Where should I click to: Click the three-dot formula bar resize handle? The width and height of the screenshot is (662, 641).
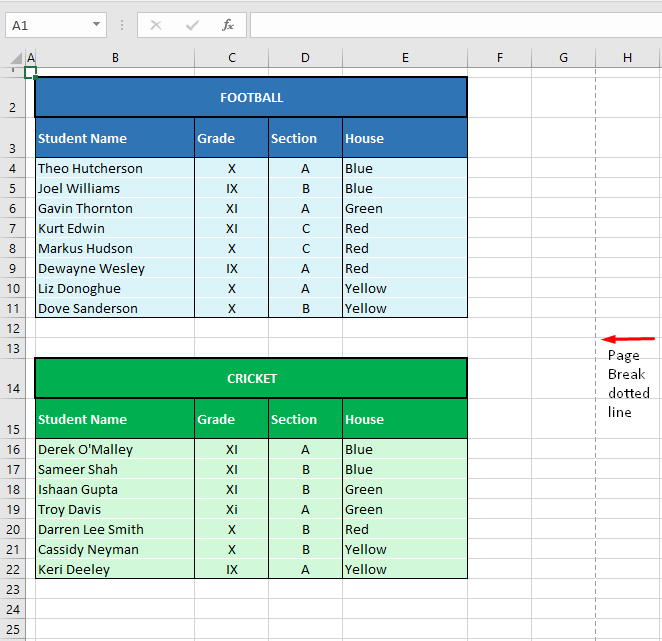[124, 25]
